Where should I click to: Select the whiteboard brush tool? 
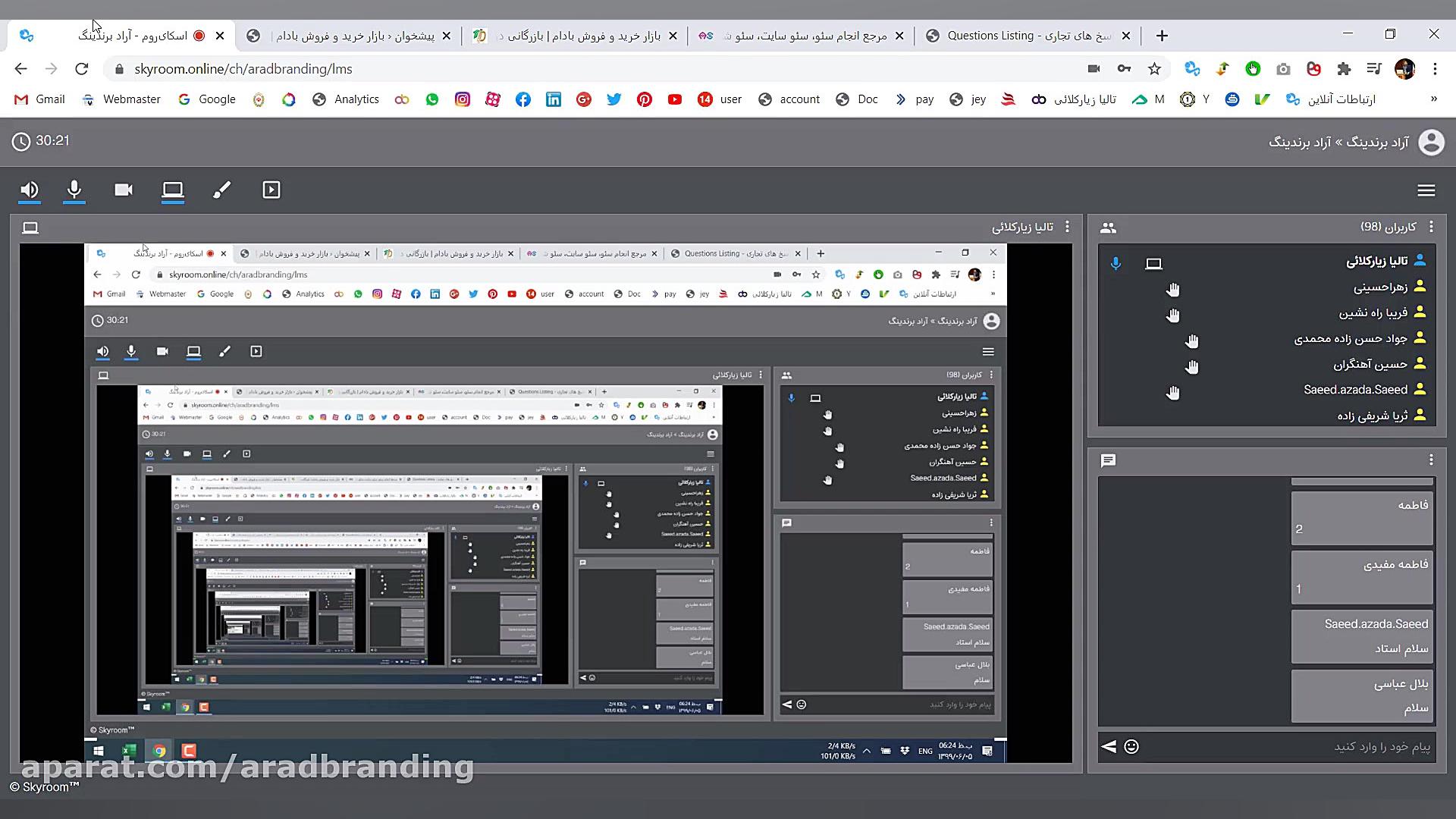coord(221,190)
